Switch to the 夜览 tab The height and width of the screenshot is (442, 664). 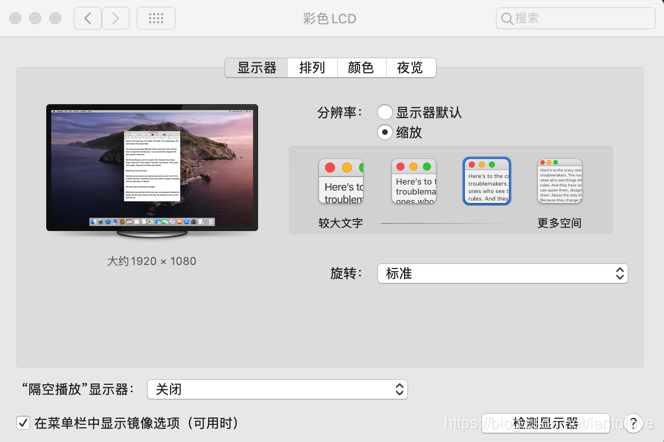(410, 68)
